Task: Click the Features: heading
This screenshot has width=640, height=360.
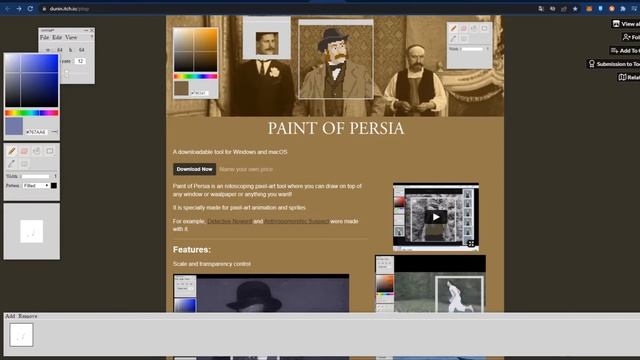Action: [192, 249]
